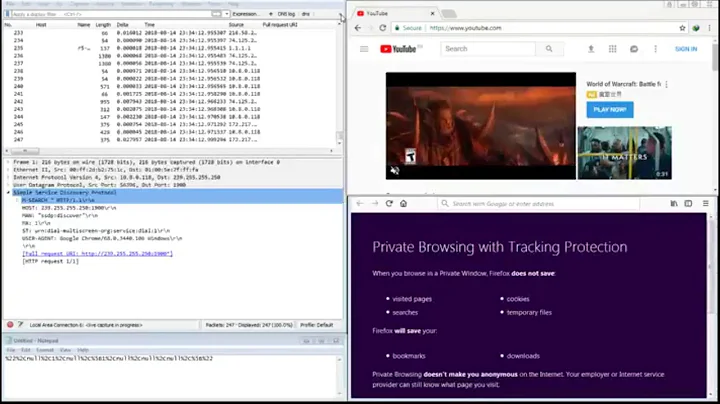Expand the M-SEARCH * HTTP/1.1 row
Image resolution: width=720 pixels, height=404 pixels.
coord(17,200)
